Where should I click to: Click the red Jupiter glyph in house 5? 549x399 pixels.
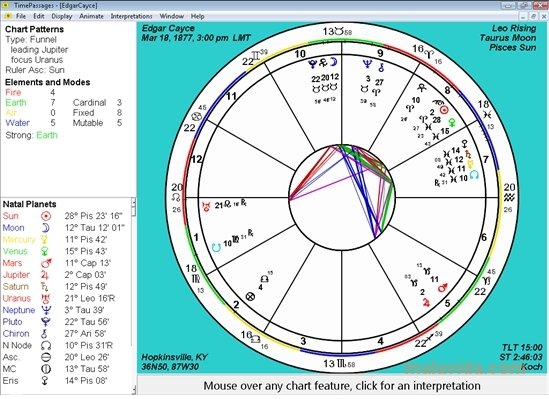coord(426,302)
